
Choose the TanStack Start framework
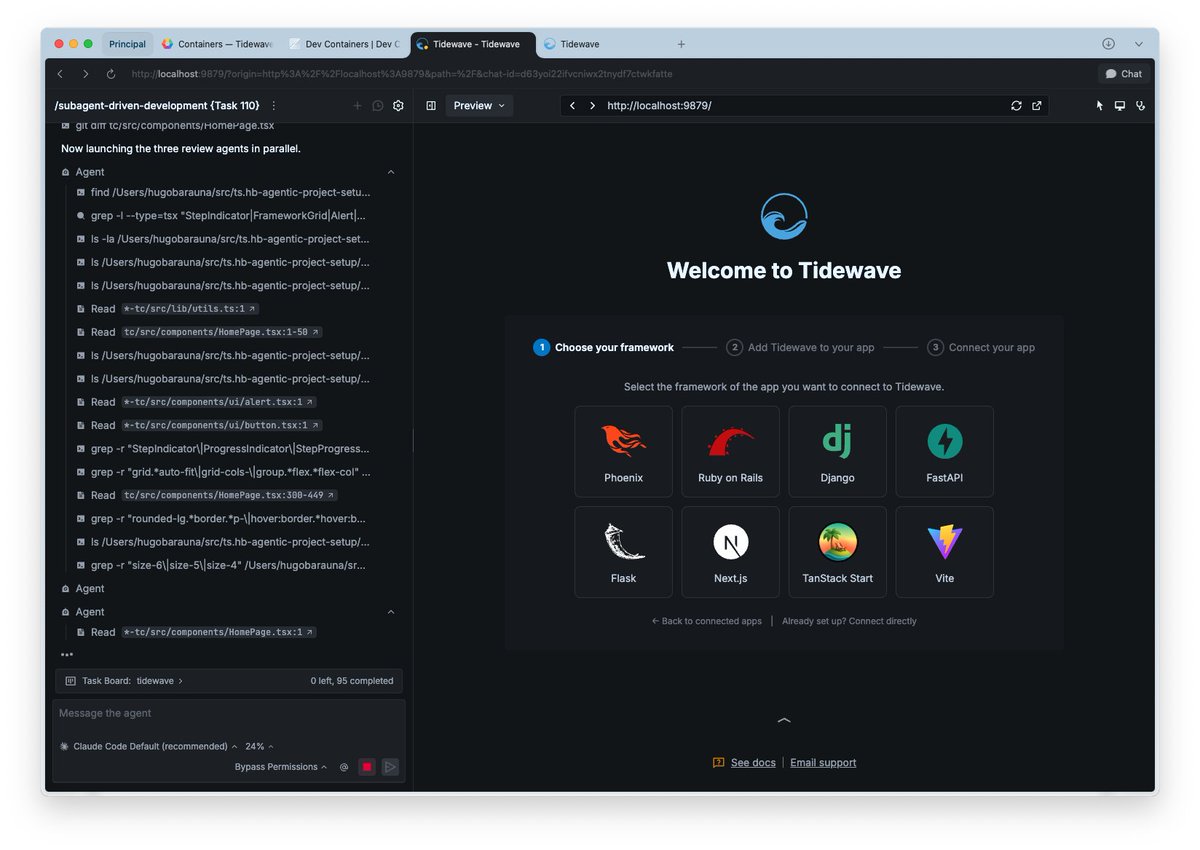pos(837,552)
